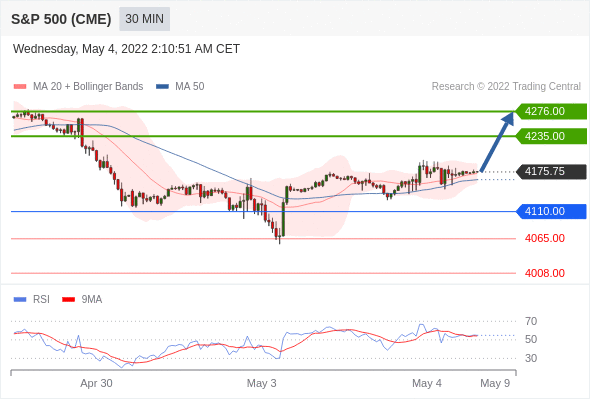The width and height of the screenshot is (590, 400).
Task: Click the 4008.00 support level label
Action: [x=545, y=273]
